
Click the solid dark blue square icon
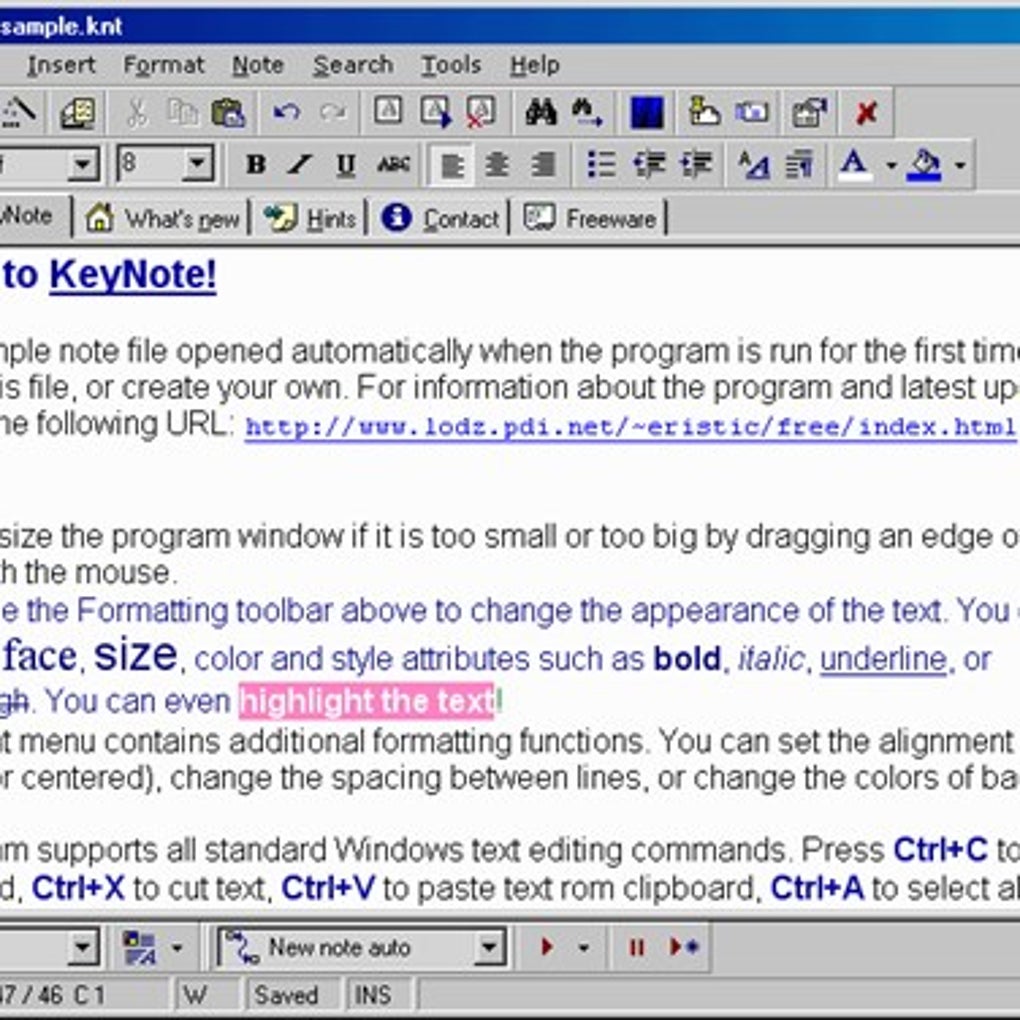click(647, 113)
